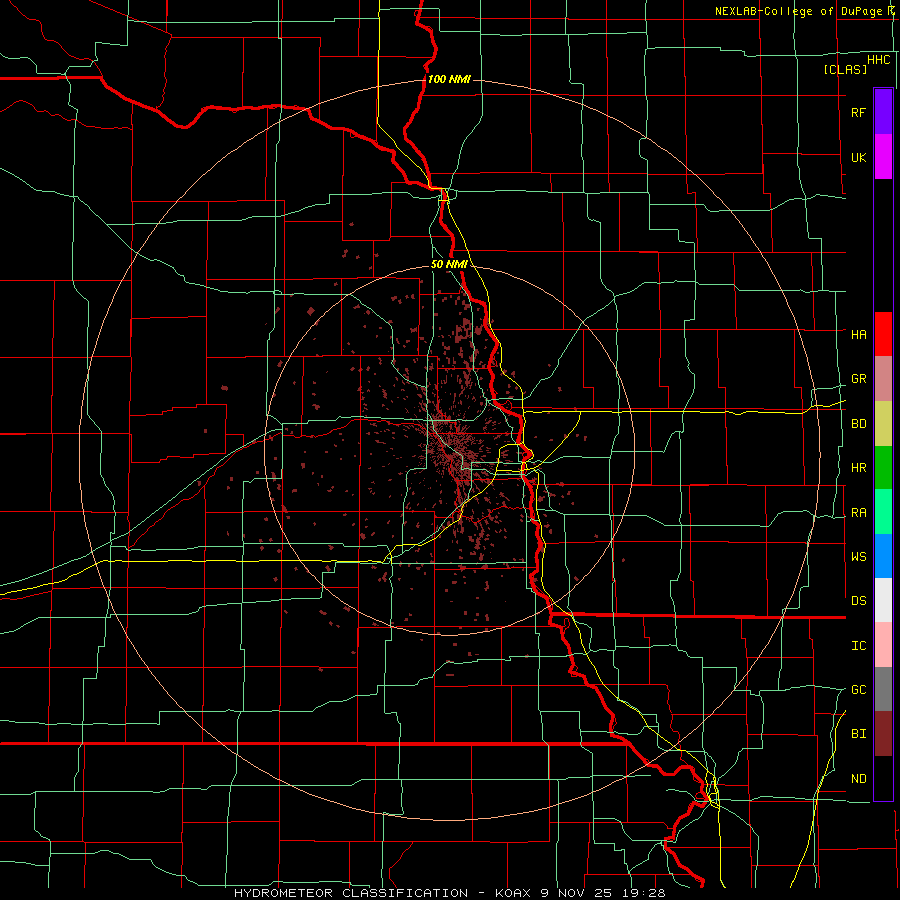The height and width of the screenshot is (900, 900).
Task: Click the HA red legend swatch
Action: 883,334
